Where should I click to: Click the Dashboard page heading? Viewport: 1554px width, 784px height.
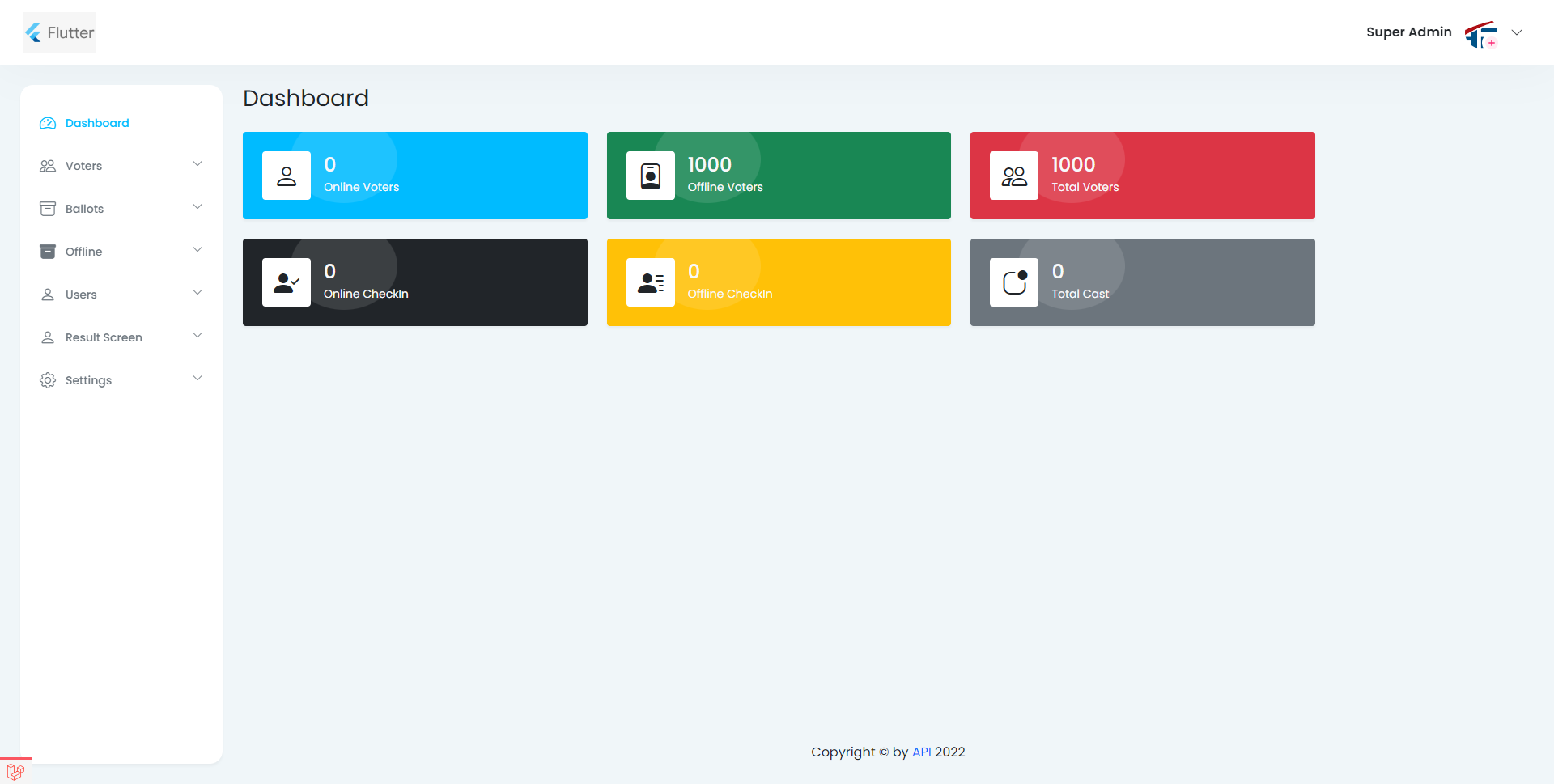306,98
